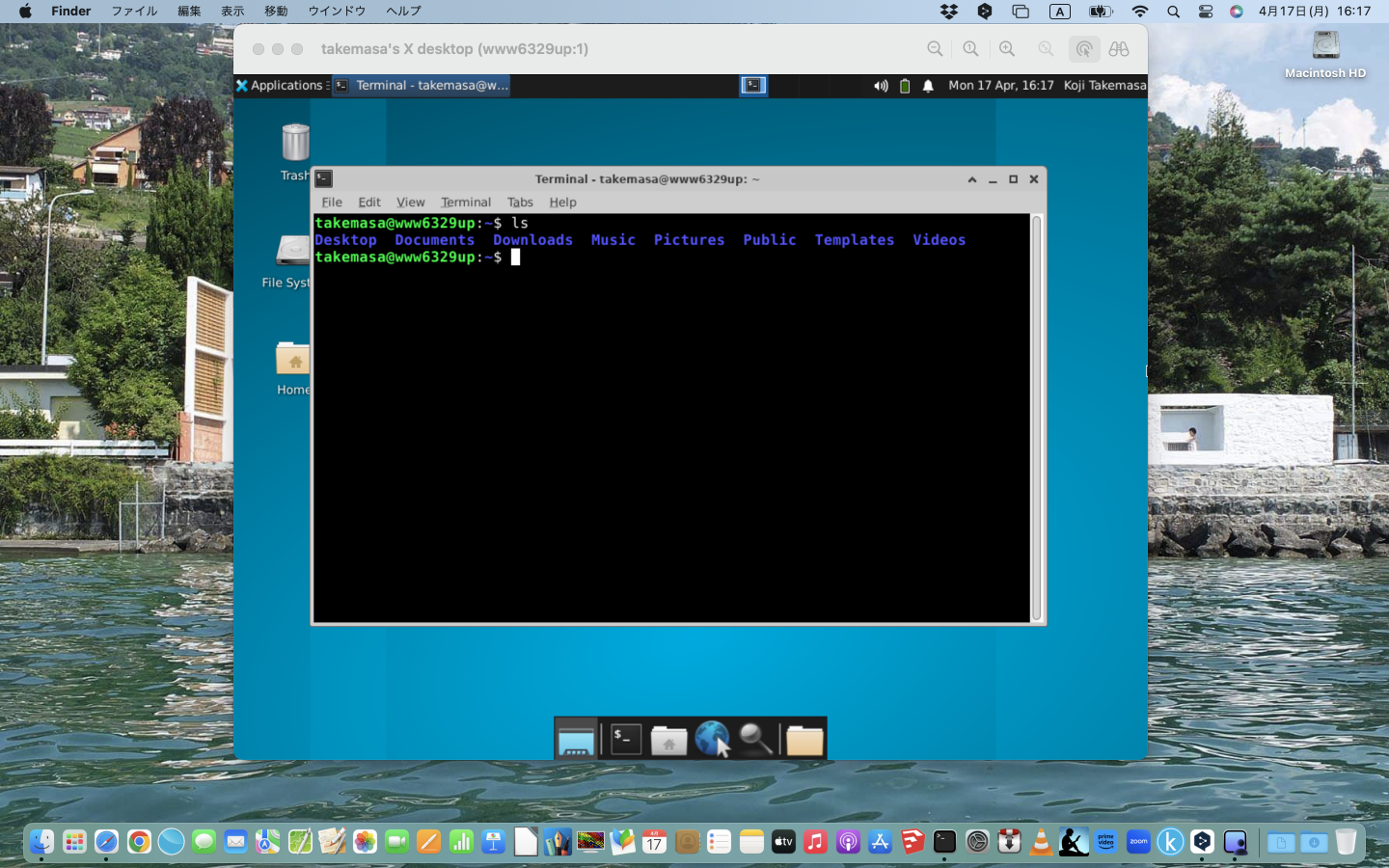Open the Web Browser globe icon in dock

point(712,740)
